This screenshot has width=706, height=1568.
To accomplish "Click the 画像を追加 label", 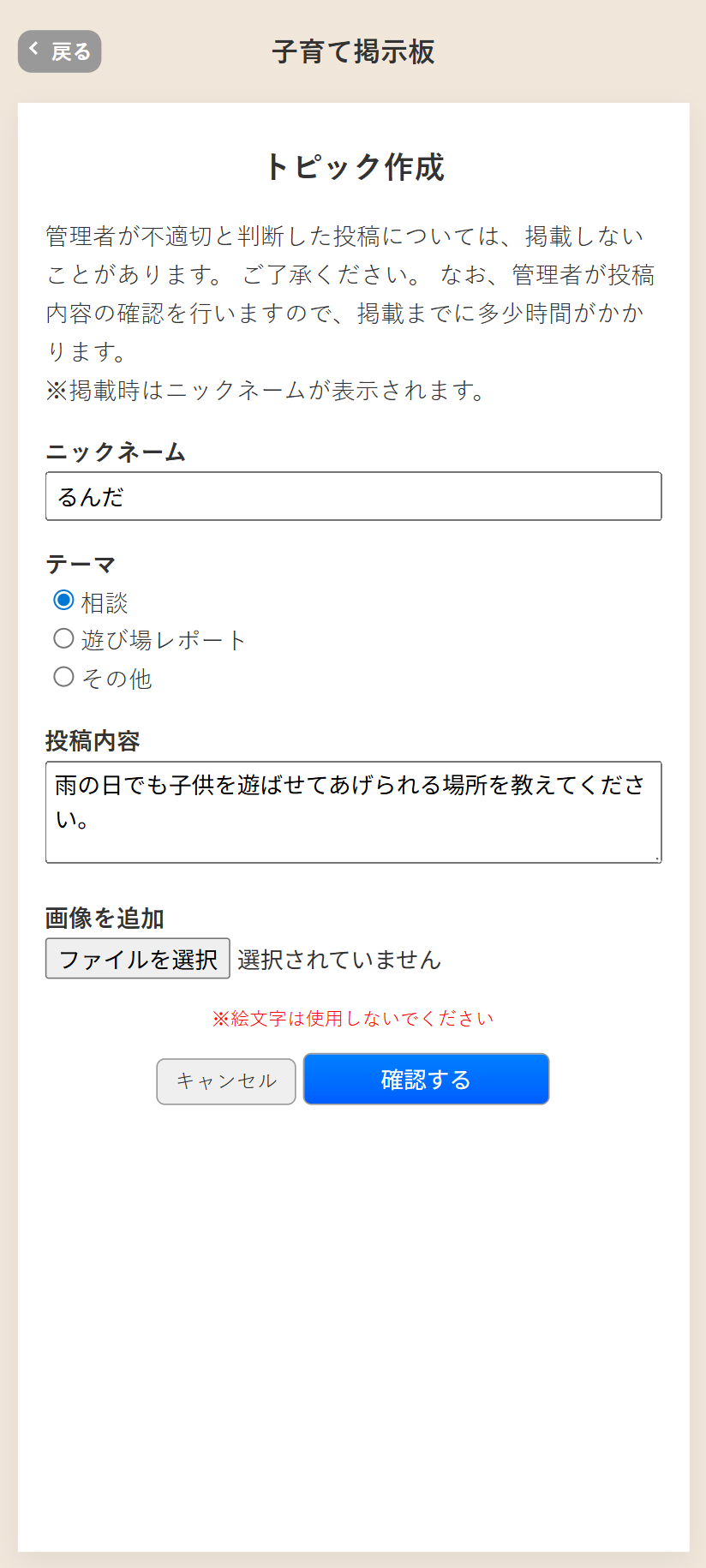I will click(x=105, y=918).
